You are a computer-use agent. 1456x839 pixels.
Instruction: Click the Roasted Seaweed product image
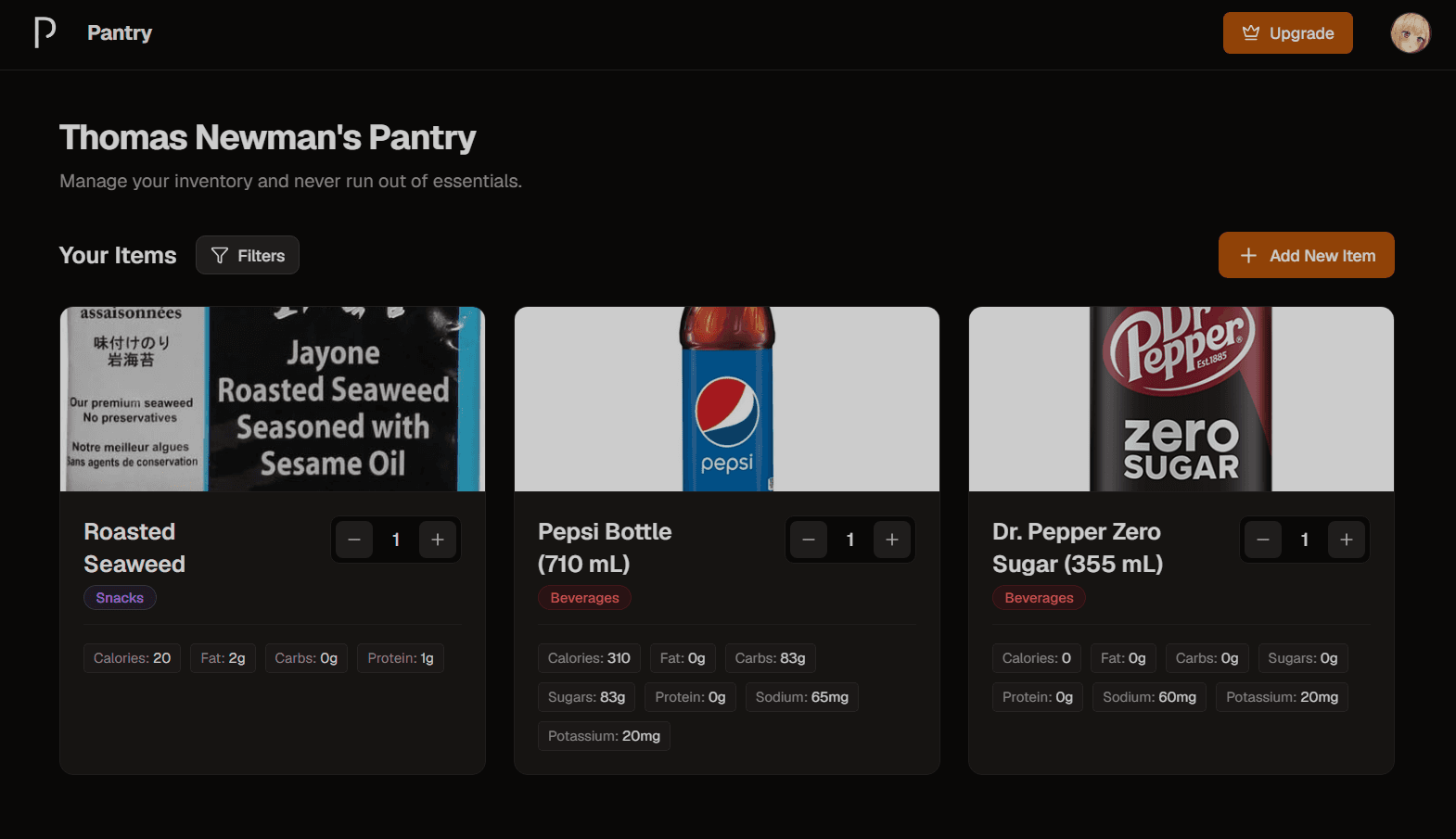[x=273, y=399]
